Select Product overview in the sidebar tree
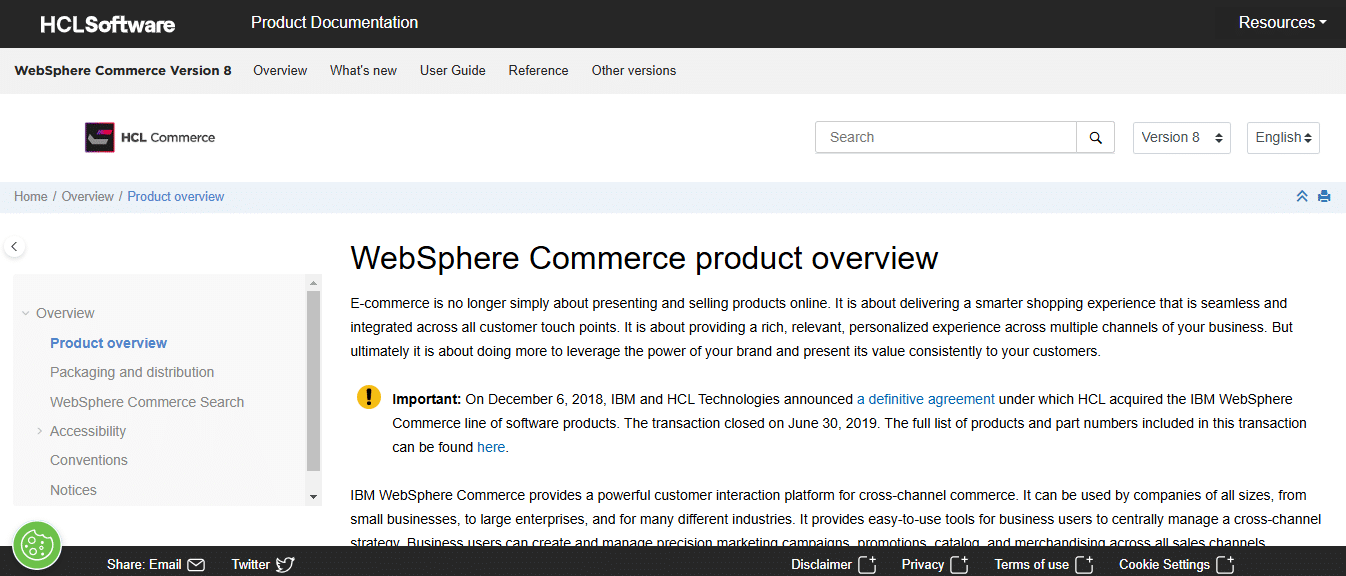This screenshot has width=1346, height=576. pyautogui.click(x=109, y=343)
